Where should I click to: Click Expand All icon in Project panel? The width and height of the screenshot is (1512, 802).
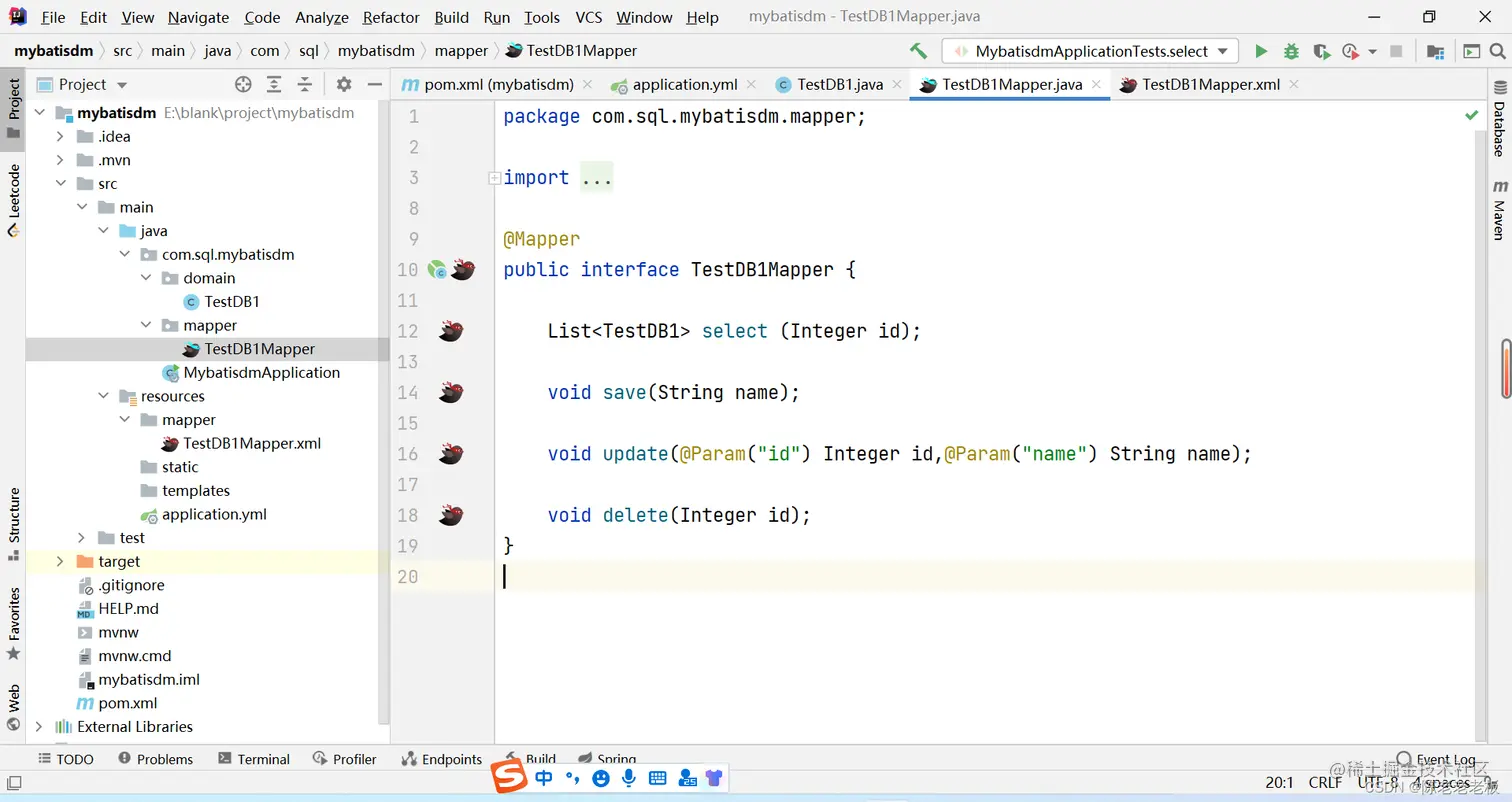click(273, 84)
